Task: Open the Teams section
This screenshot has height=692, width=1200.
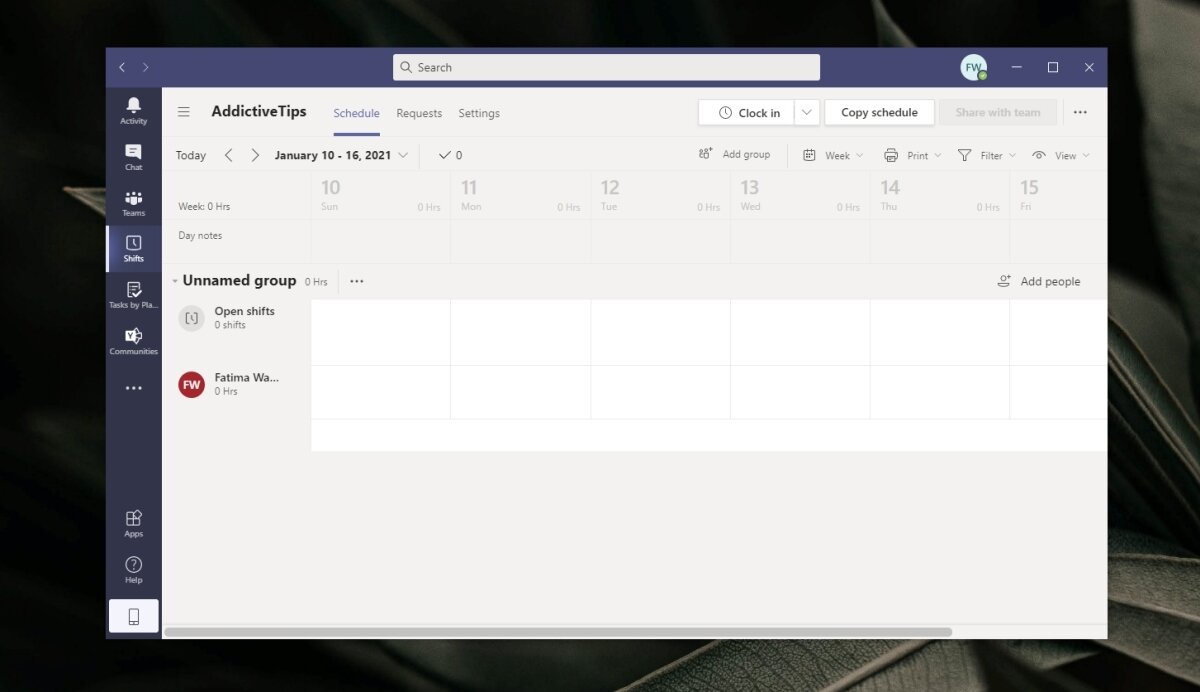Action: pos(133,203)
